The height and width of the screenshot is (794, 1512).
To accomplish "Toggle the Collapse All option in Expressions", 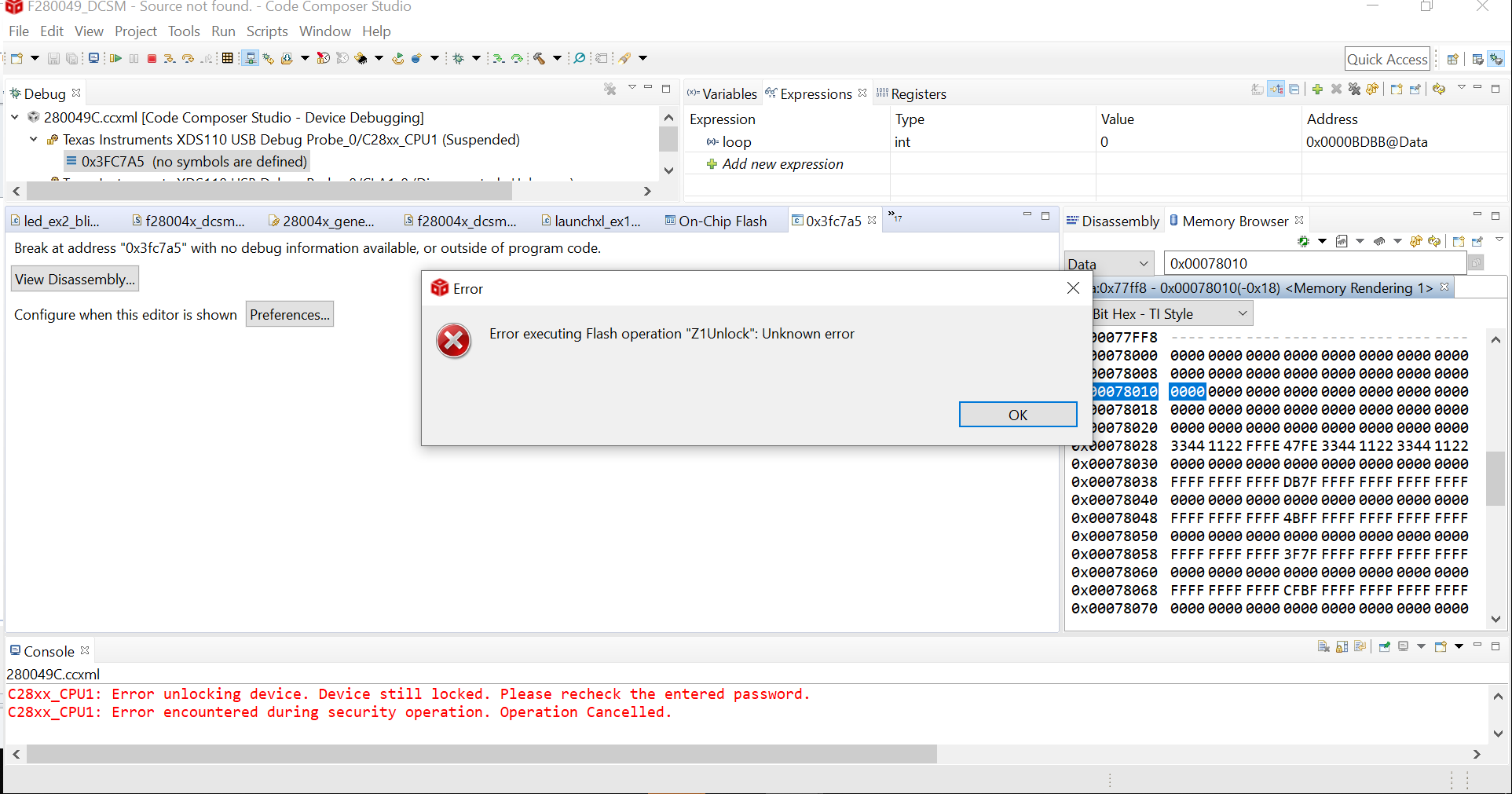I will point(1294,90).
